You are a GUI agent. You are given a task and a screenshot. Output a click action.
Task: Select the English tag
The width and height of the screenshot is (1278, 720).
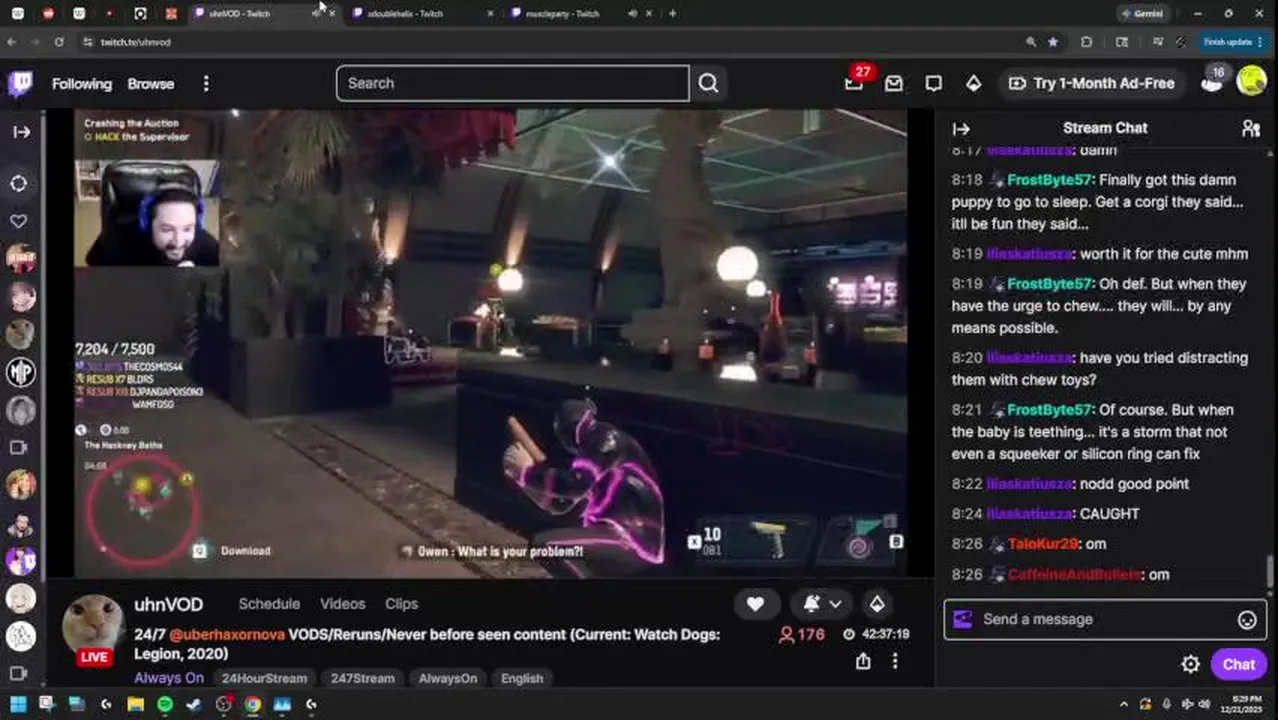(x=522, y=678)
